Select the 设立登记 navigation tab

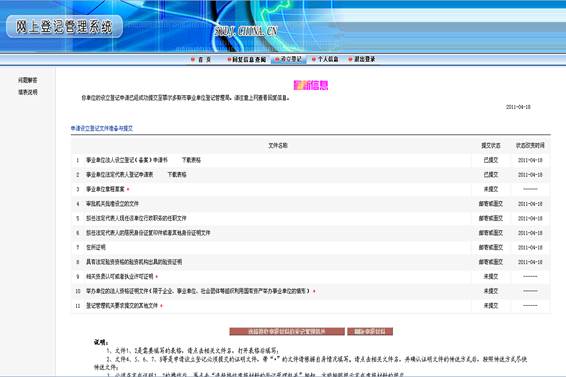291,59
